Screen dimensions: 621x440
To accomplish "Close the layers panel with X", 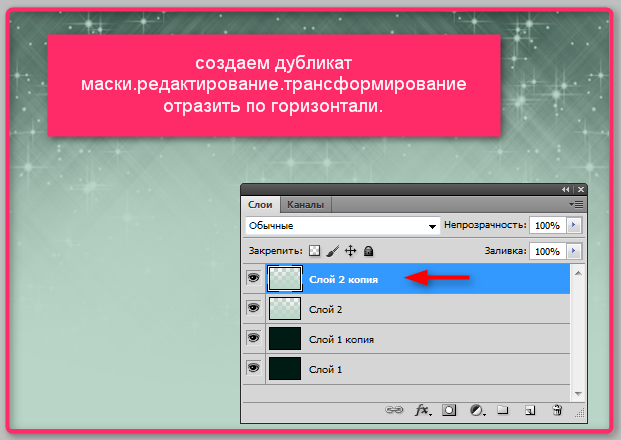I will 581,190.
